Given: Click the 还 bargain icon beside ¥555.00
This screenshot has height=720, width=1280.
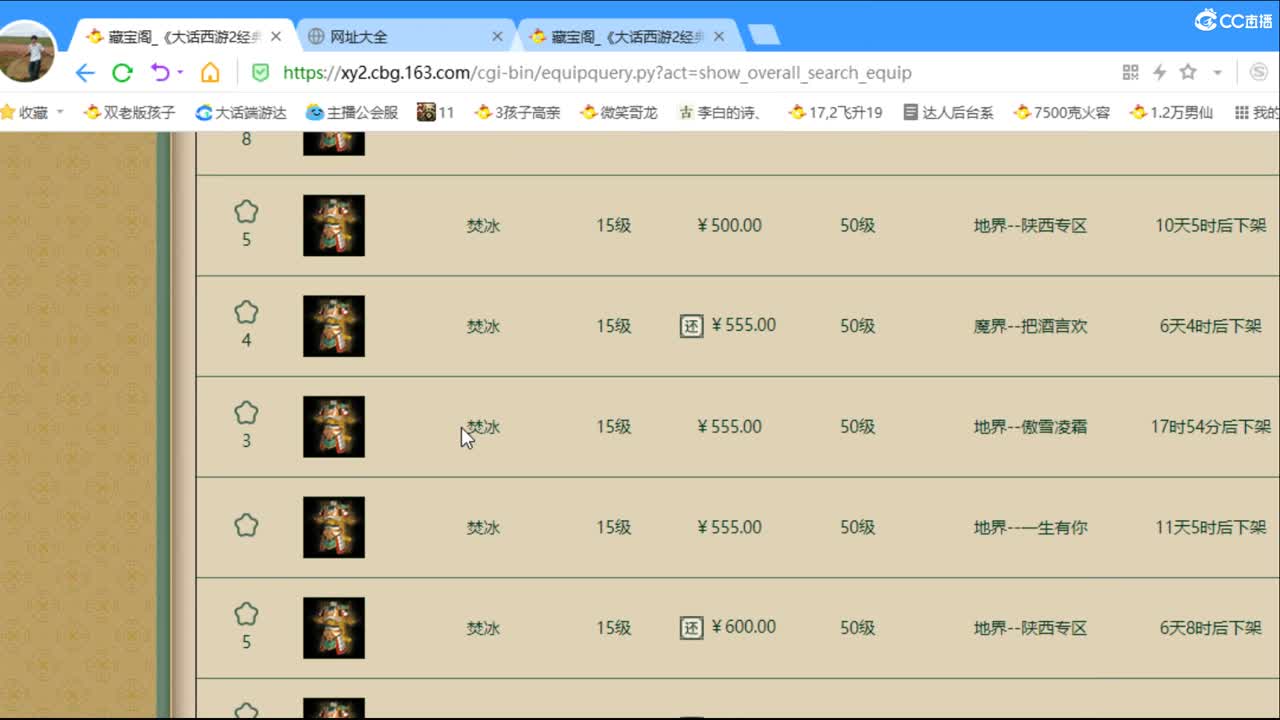Looking at the screenshot, I should pyautogui.click(x=691, y=326).
